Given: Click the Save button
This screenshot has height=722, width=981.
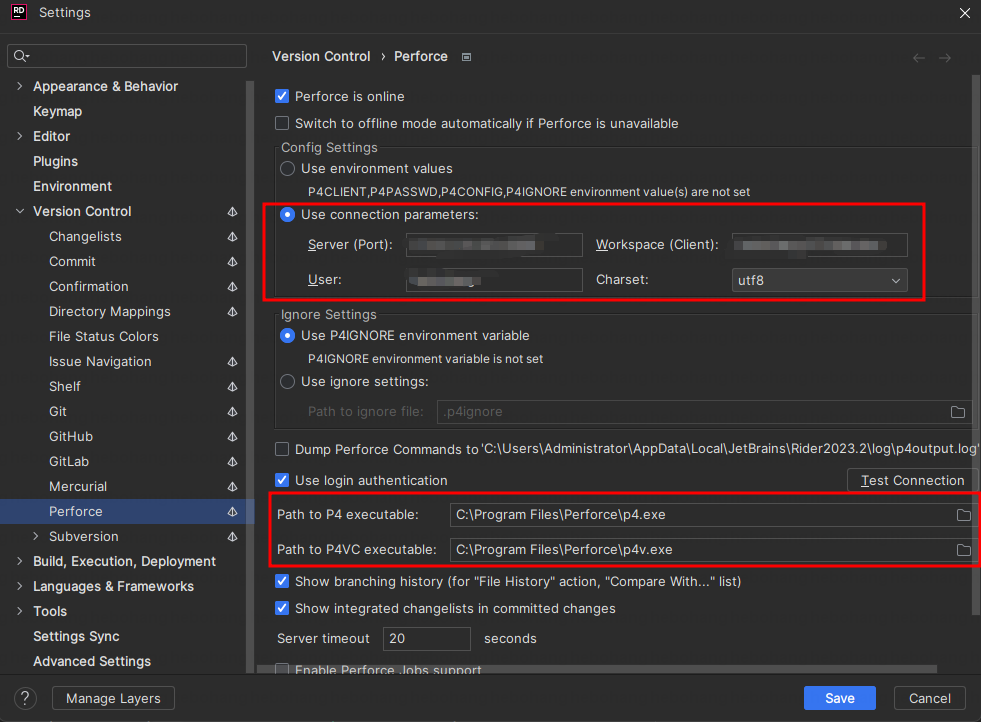Looking at the screenshot, I should (x=840, y=698).
